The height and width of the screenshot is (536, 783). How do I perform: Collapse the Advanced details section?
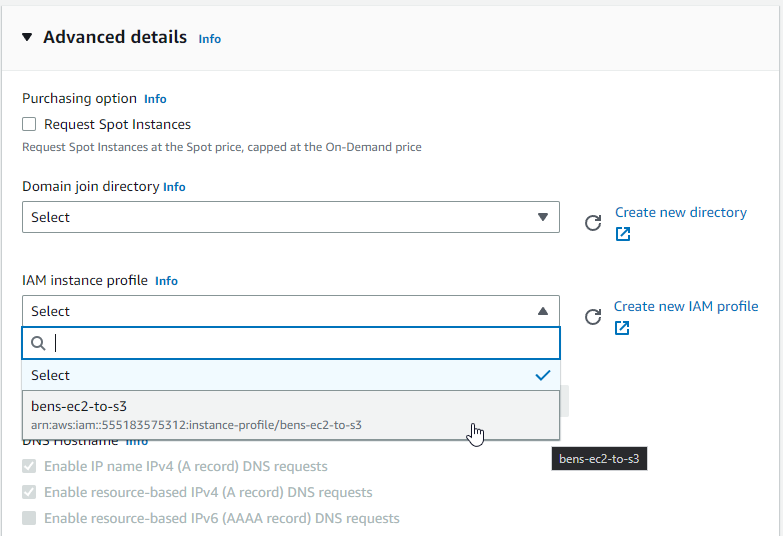27,37
